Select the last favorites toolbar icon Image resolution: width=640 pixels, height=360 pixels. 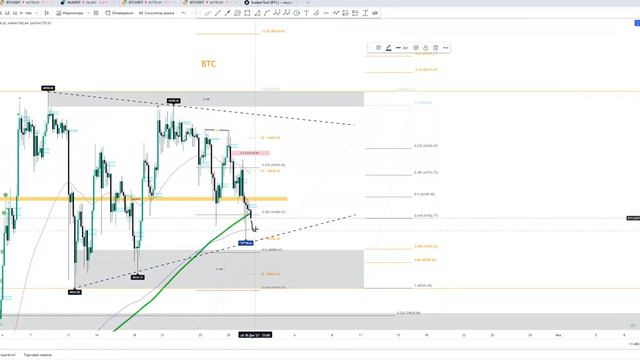click(375, 13)
